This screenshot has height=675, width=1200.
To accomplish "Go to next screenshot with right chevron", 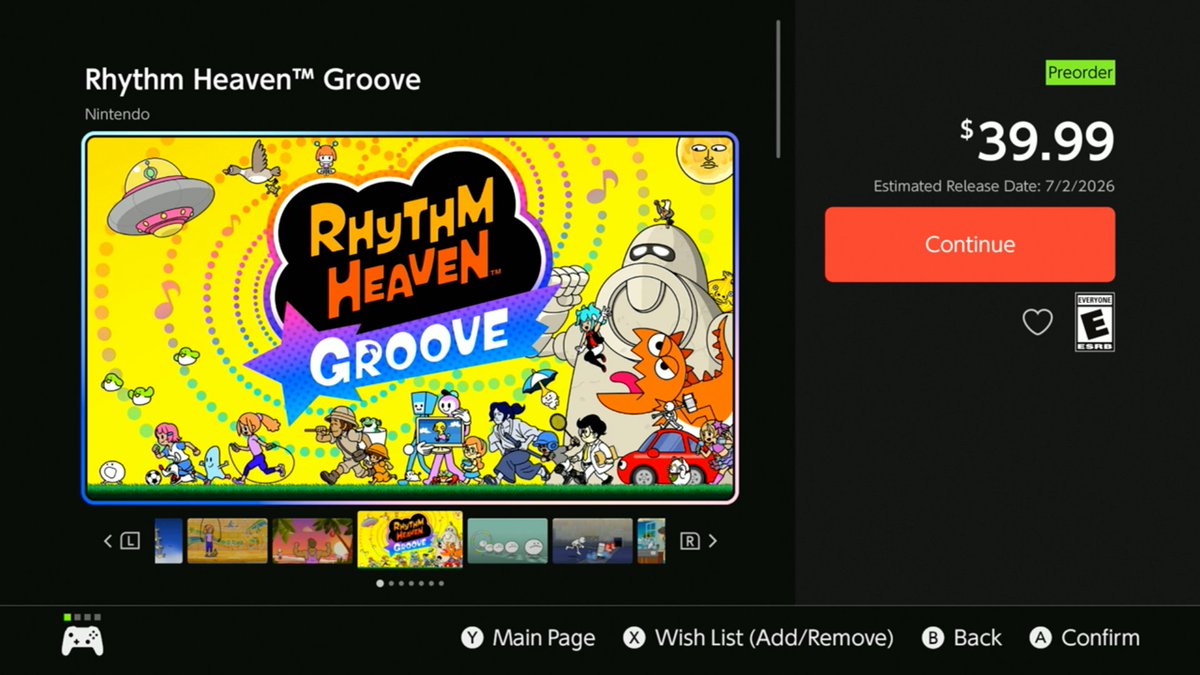I will pyautogui.click(x=713, y=541).
